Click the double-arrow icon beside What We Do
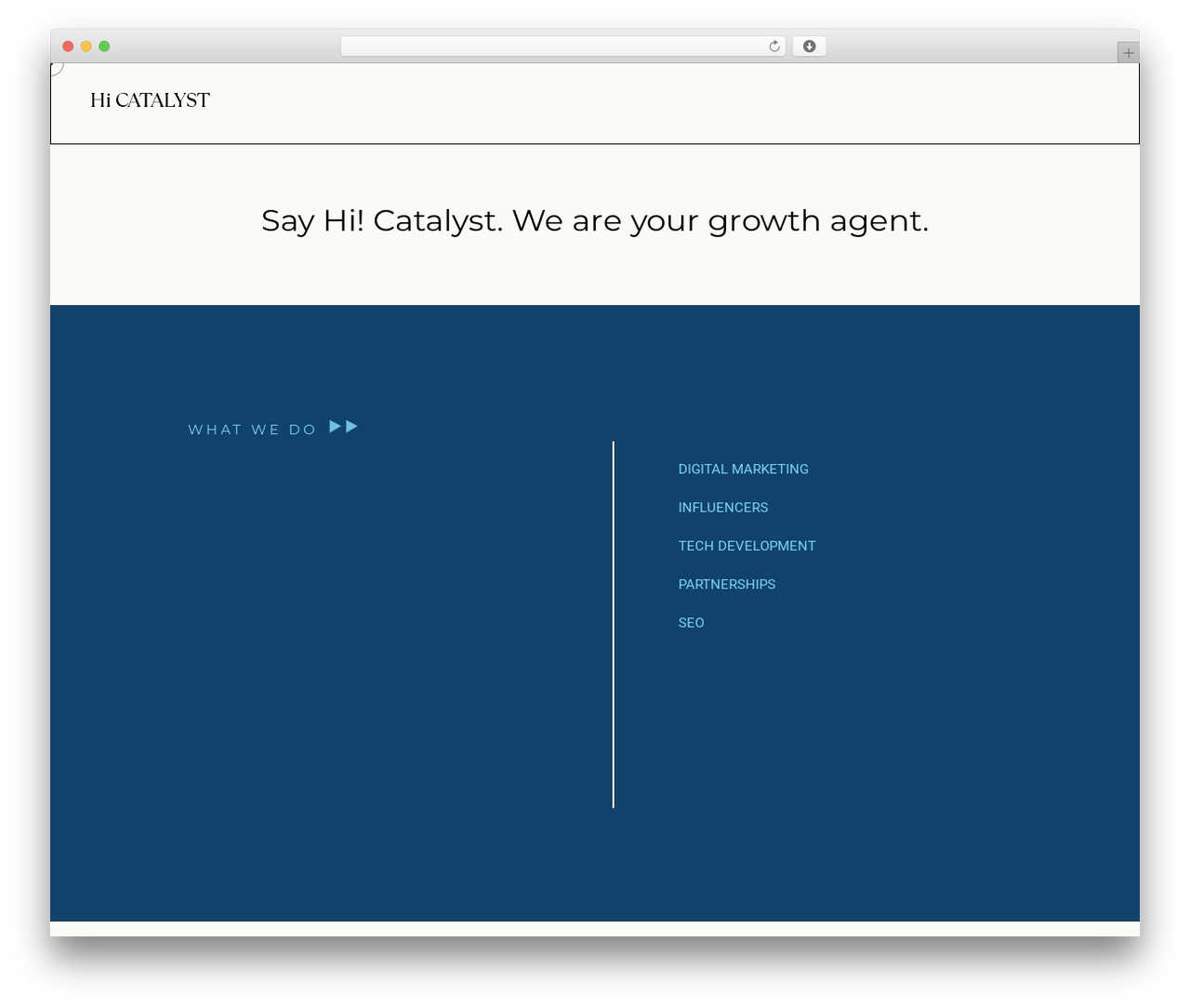Screen dimensions: 1190x1008 [x=344, y=427]
